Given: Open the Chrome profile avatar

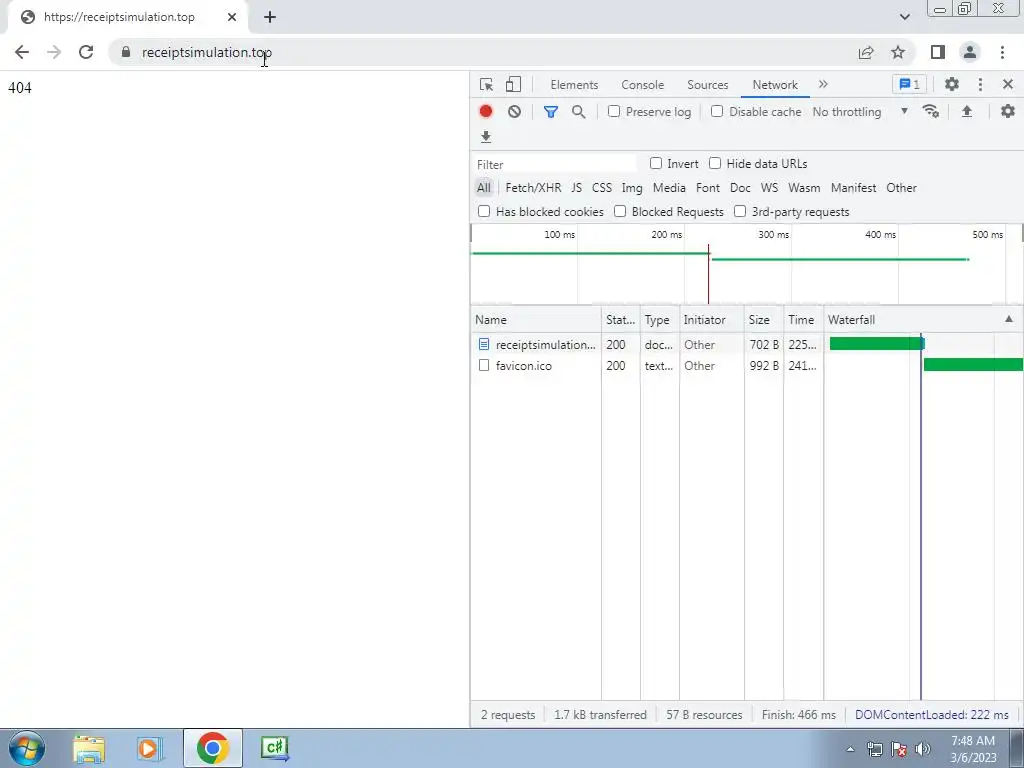Looking at the screenshot, I should point(970,52).
